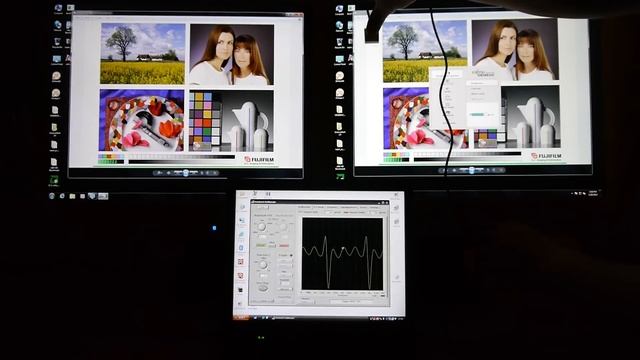Click lower rotary knob in bottom monitor app
Screen dimensions: 640x360
(263, 265)
